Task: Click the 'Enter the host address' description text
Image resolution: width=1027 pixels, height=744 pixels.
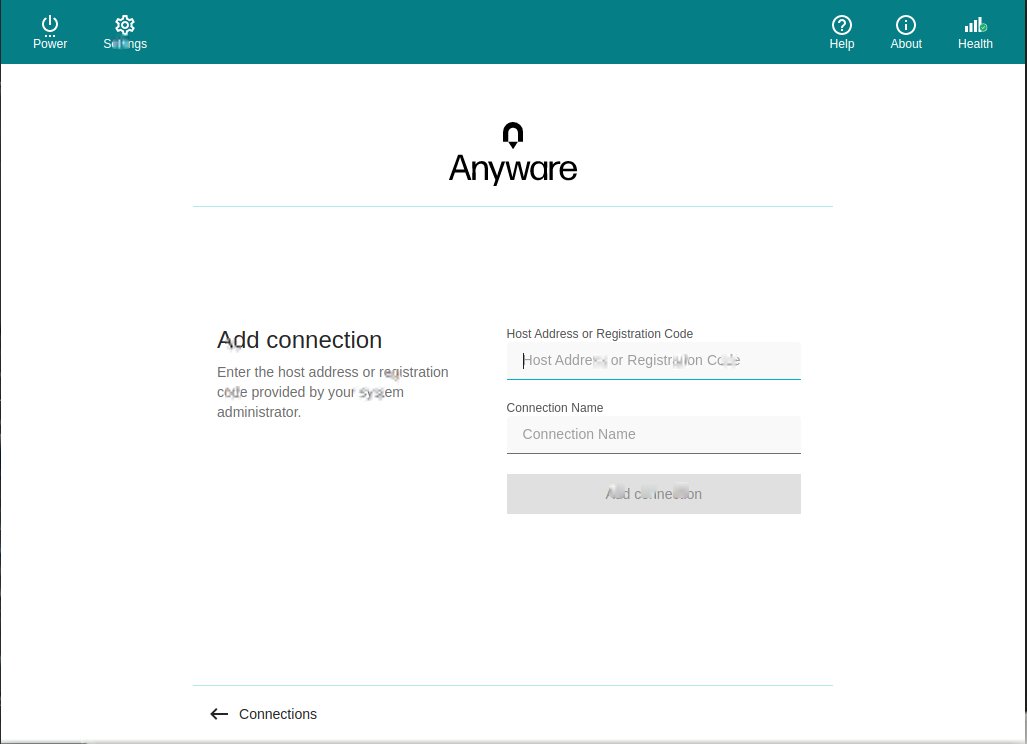Action: [333, 392]
